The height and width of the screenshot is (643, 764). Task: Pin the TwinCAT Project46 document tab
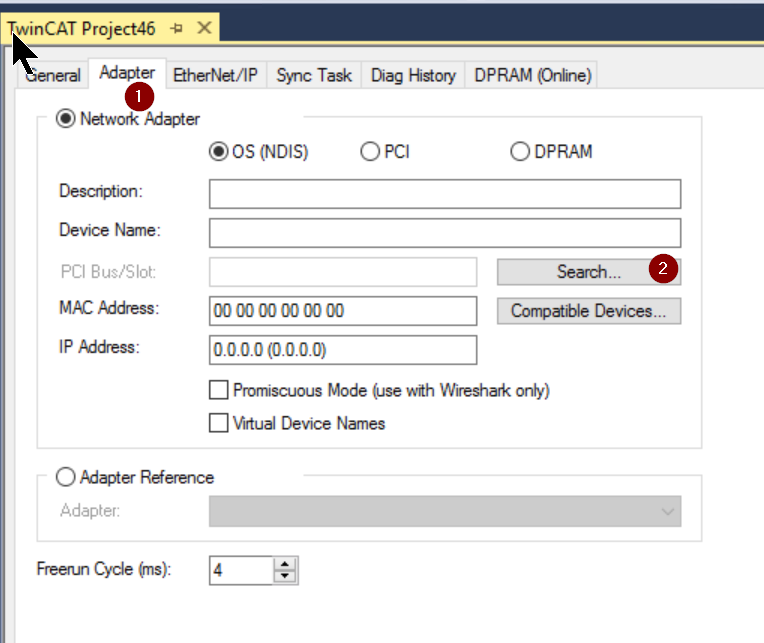[176, 29]
